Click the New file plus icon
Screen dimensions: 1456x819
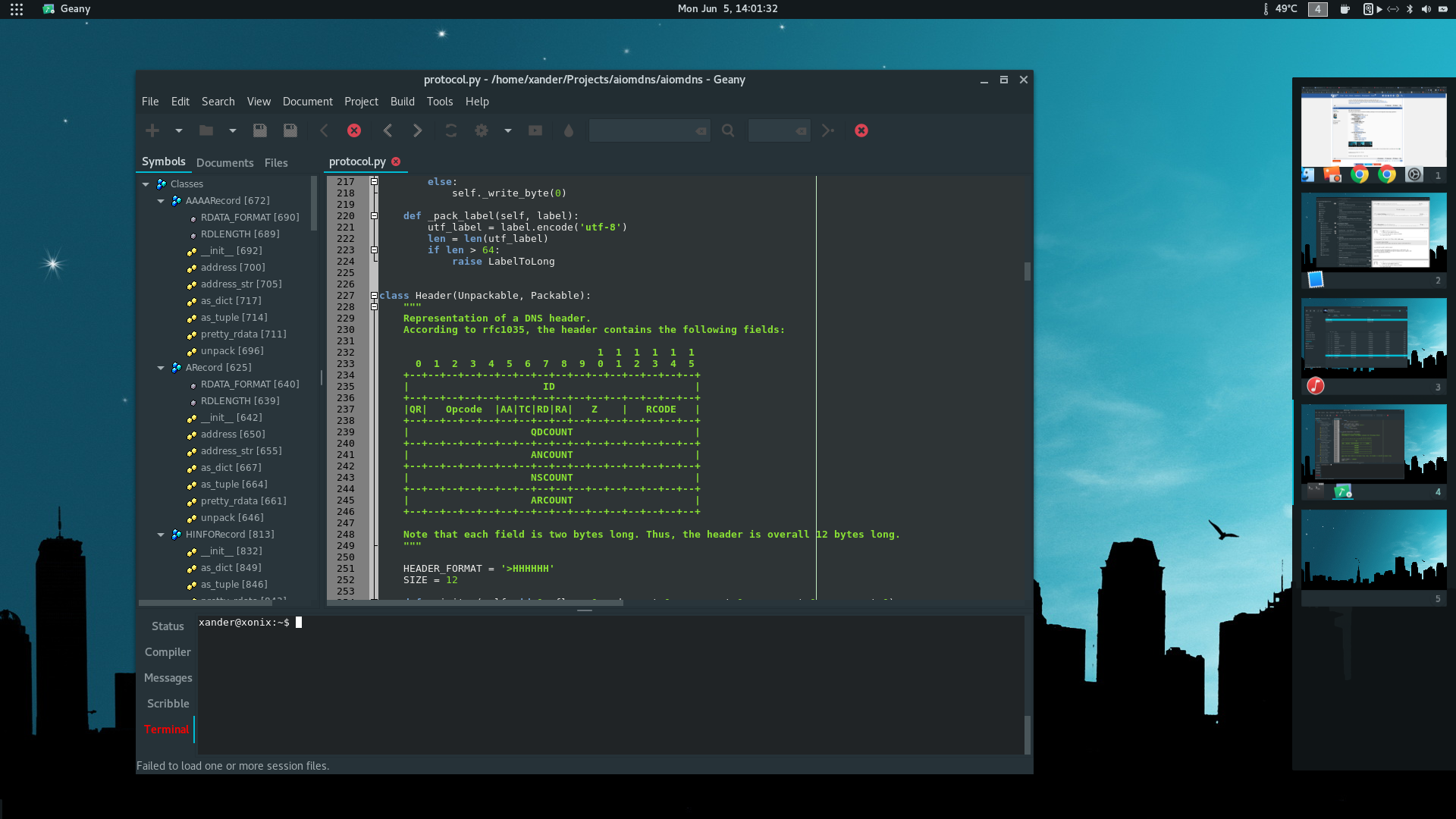click(152, 130)
